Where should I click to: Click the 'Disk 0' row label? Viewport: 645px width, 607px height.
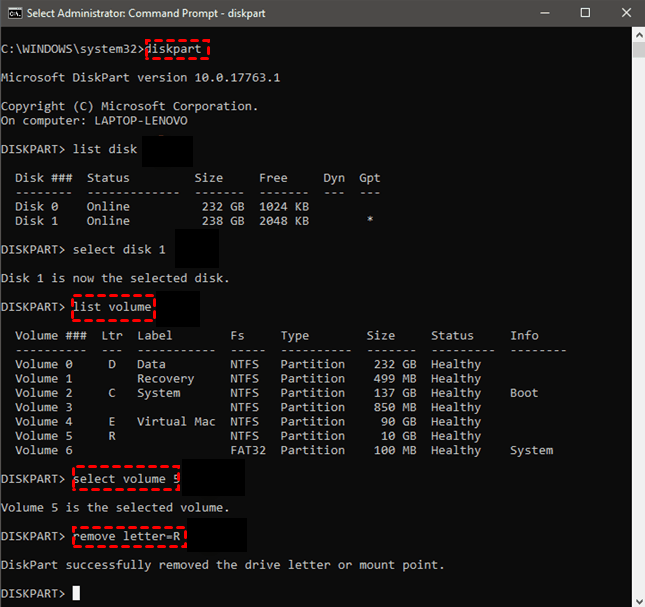37,206
